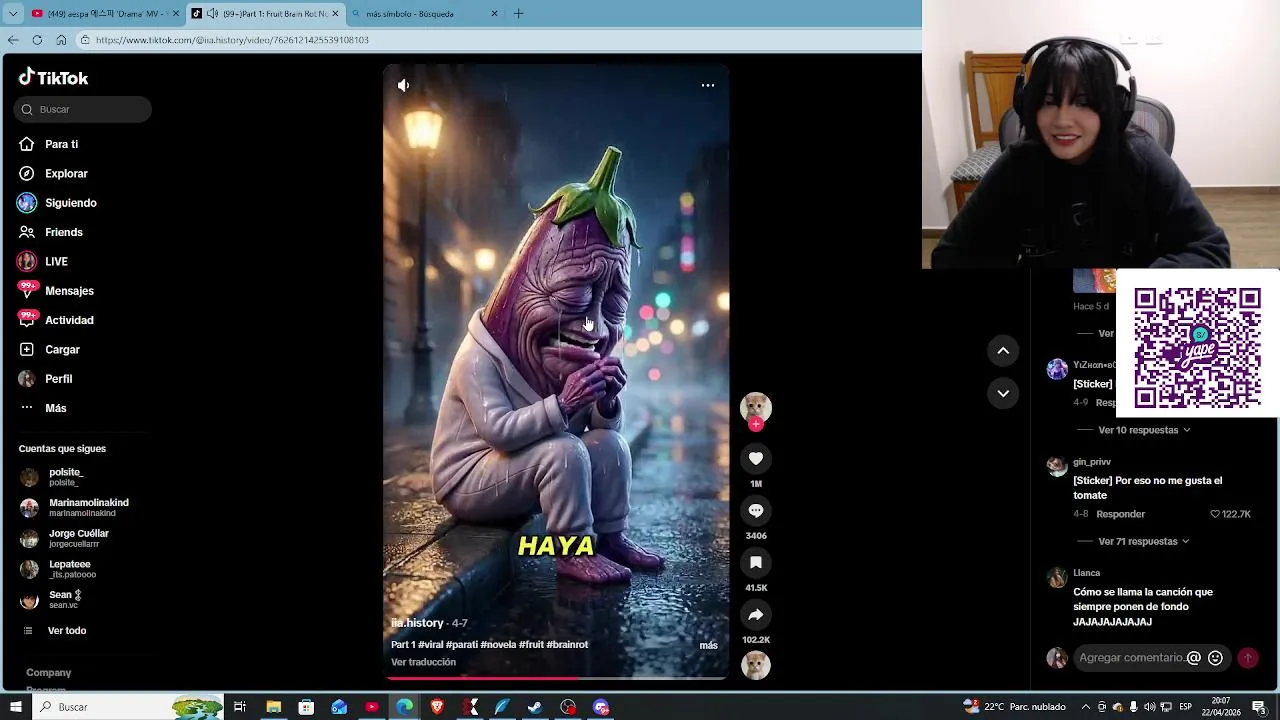This screenshot has height=720, width=1280.
Task: Click the #brainrot hashtag
Action: click(567, 645)
